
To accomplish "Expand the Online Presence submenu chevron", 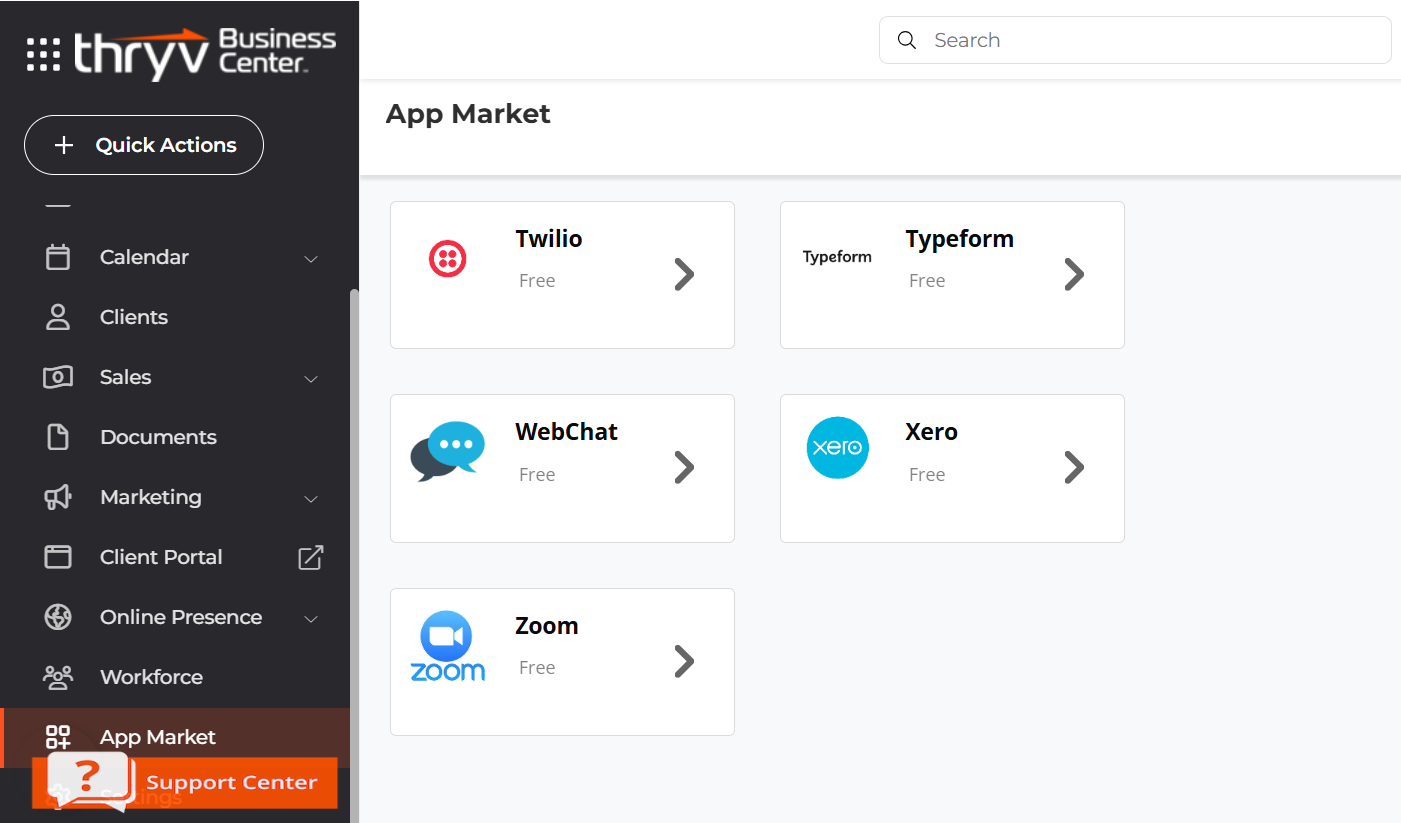I will [311, 618].
